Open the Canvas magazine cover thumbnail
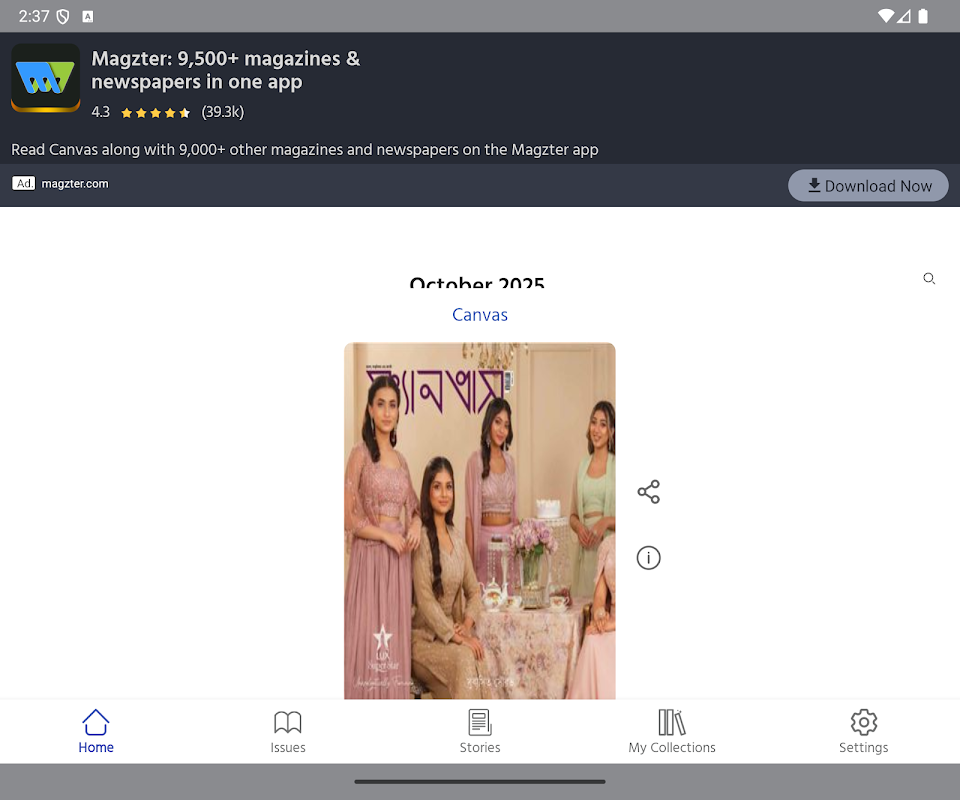This screenshot has width=960, height=800. tap(480, 520)
